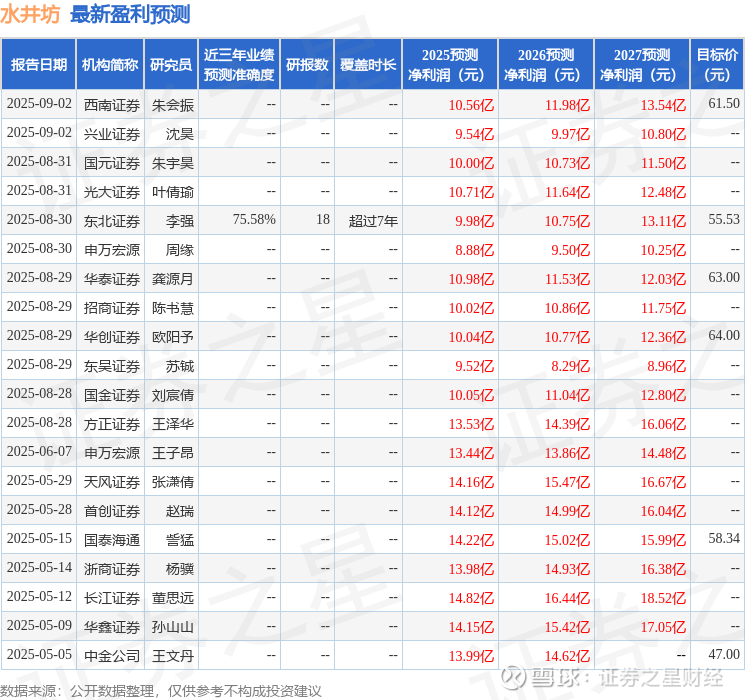Click 国金证券 institution cell

112,395
